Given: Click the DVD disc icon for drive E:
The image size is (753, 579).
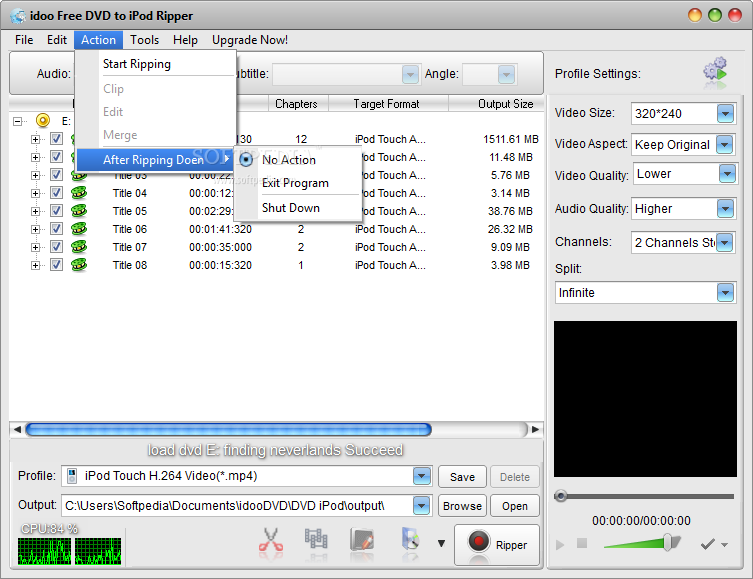Looking at the screenshot, I should click(x=43, y=121).
